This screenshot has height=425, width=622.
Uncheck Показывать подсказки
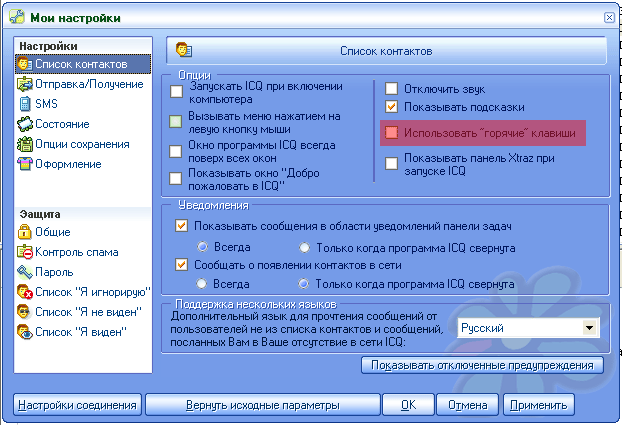[x=392, y=107]
